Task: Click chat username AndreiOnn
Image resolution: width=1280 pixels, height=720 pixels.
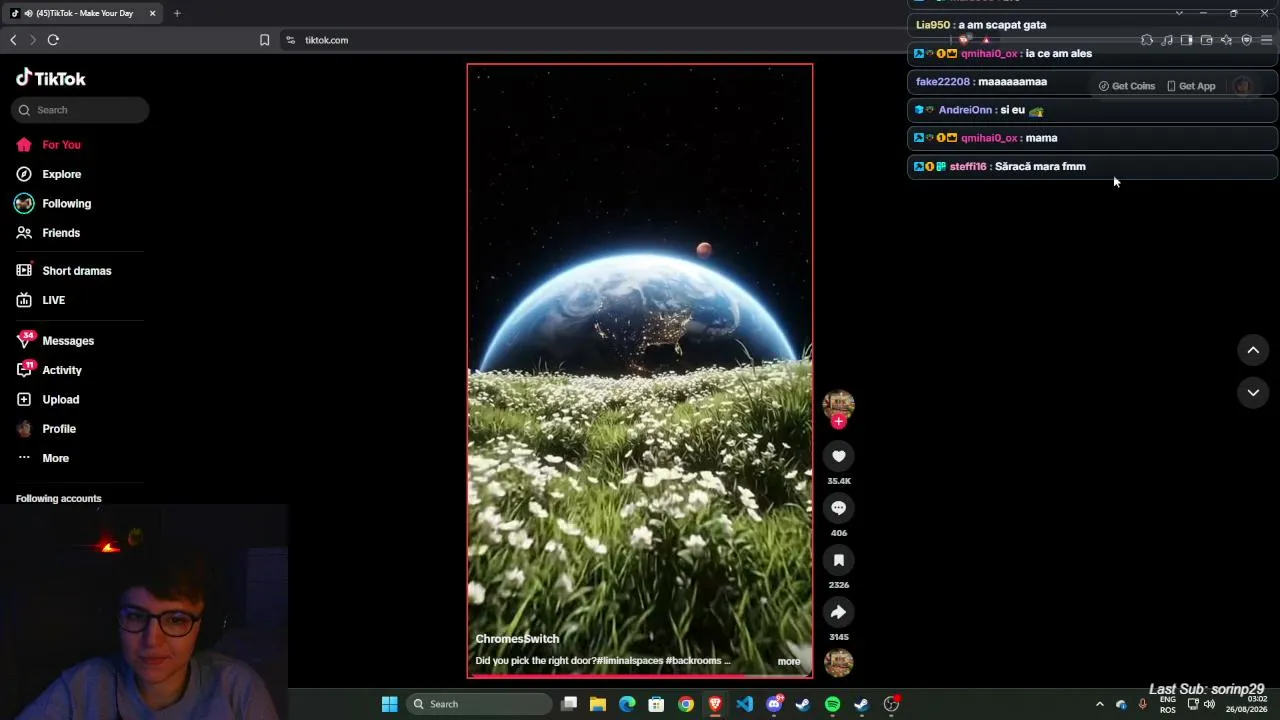Action: pyautogui.click(x=965, y=110)
